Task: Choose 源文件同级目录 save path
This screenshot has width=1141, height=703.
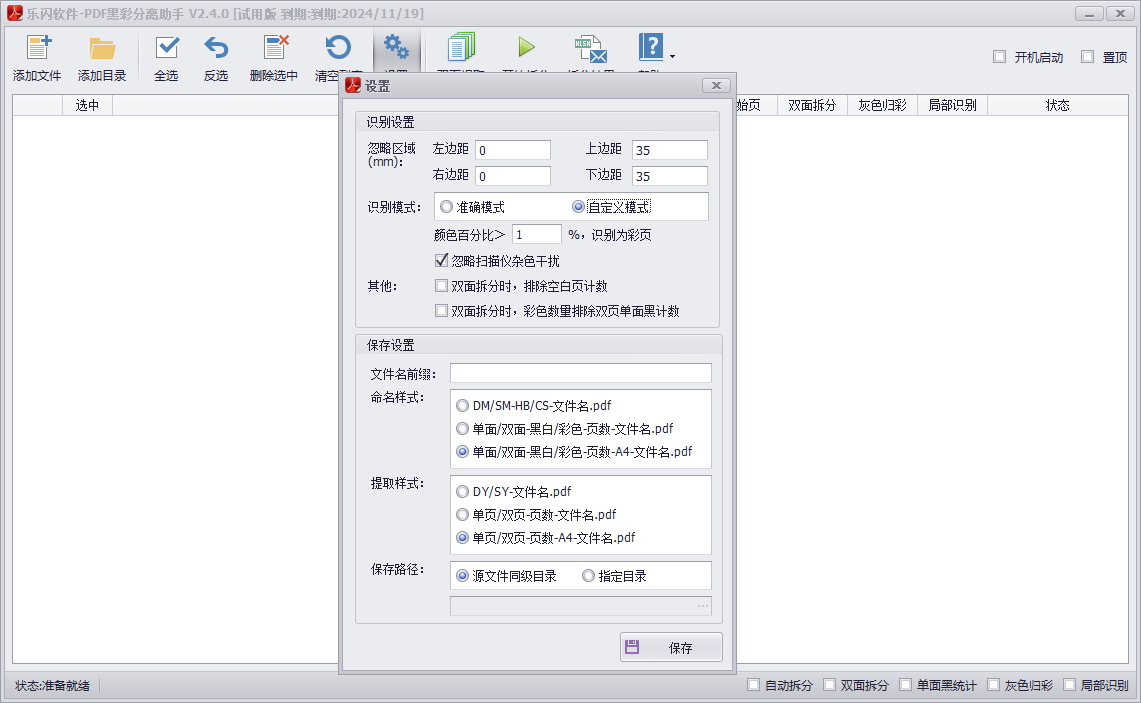Action: click(462, 576)
